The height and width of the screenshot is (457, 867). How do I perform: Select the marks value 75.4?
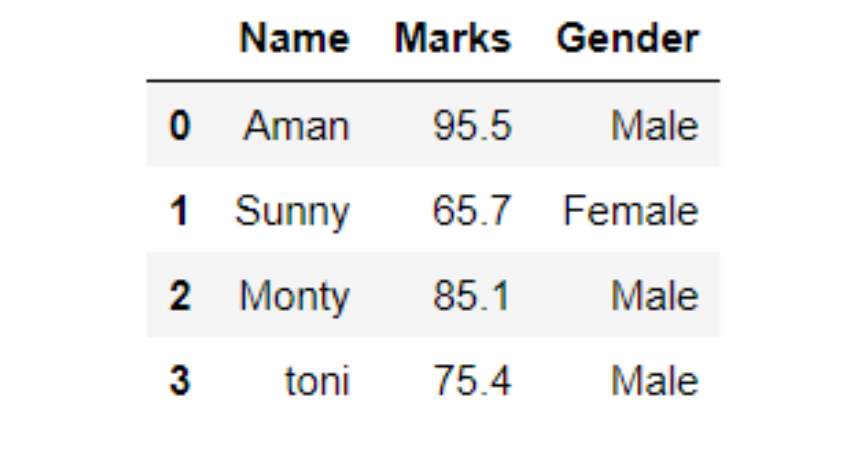coord(472,381)
